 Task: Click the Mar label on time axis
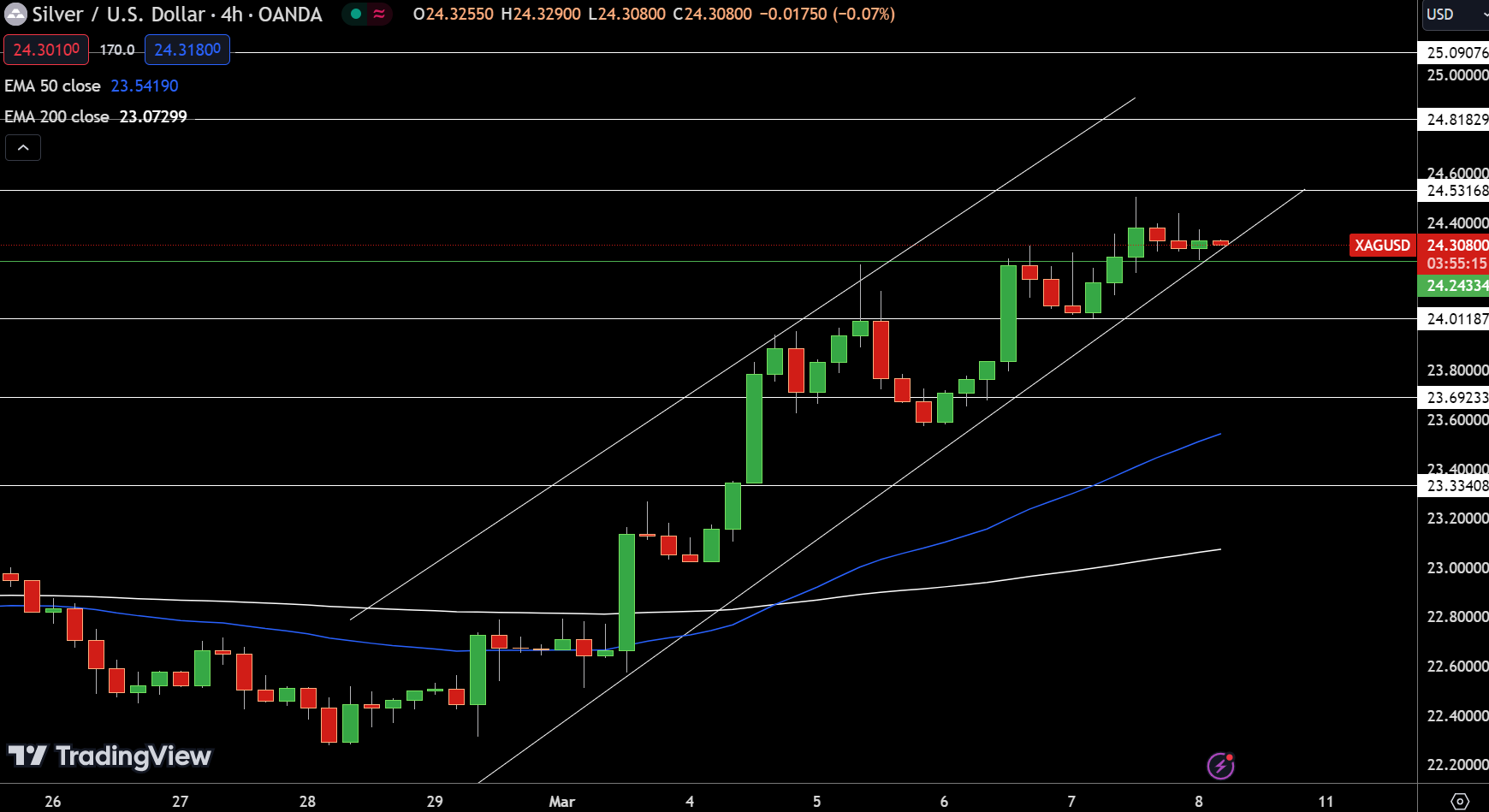click(561, 802)
